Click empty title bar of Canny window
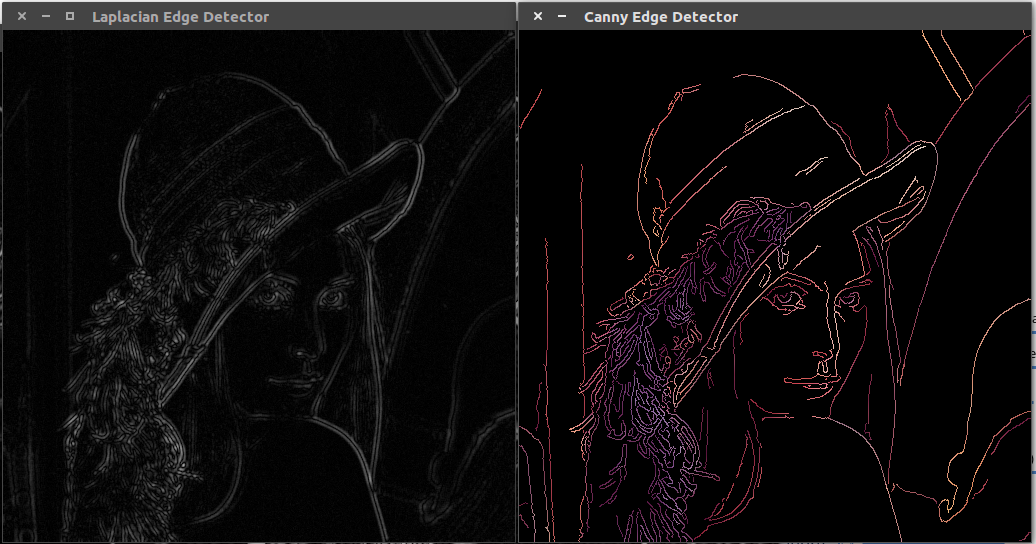This screenshot has width=1036, height=544. (880, 17)
